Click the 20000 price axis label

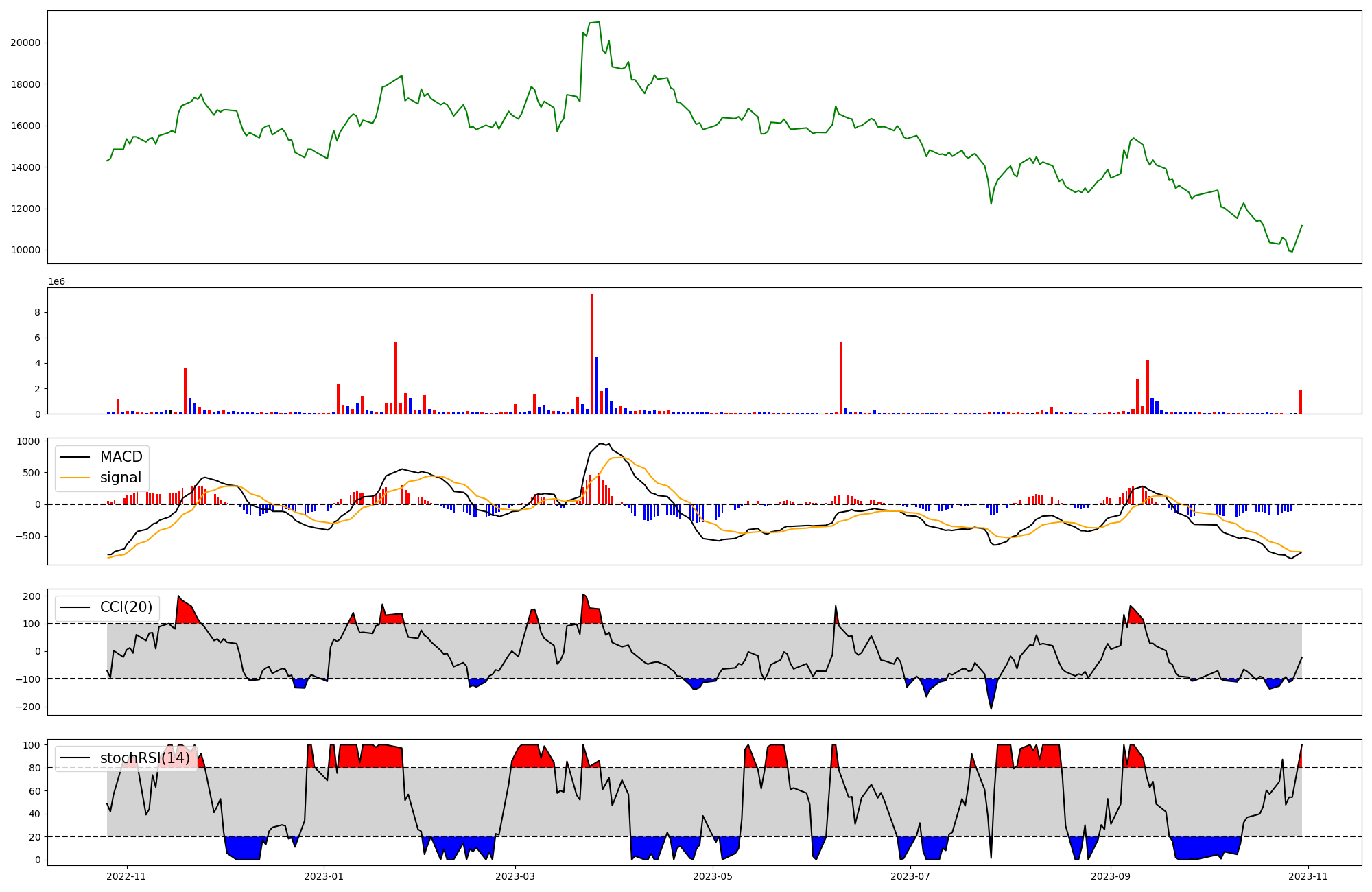pyautogui.click(x=25, y=43)
